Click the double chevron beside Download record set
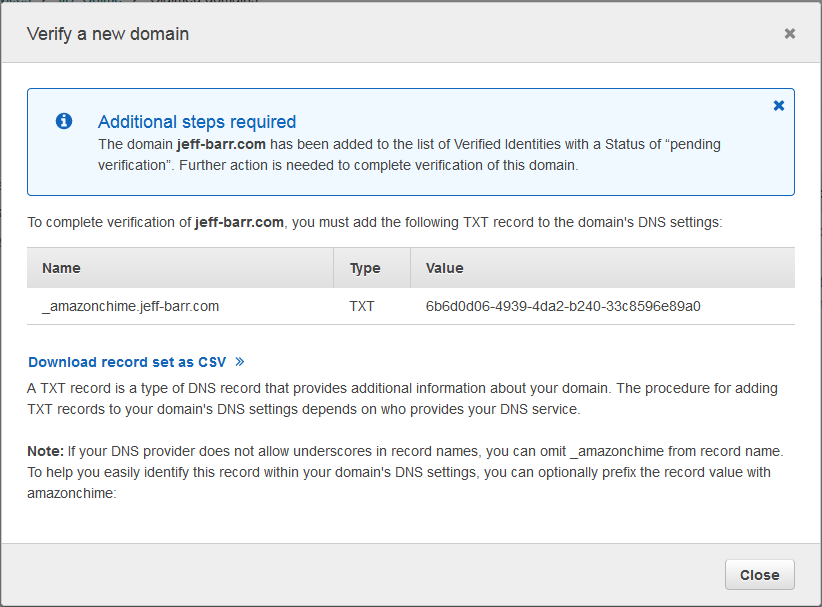The width and height of the screenshot is (822, 607). pyautogui.click(x=240, y=362)
